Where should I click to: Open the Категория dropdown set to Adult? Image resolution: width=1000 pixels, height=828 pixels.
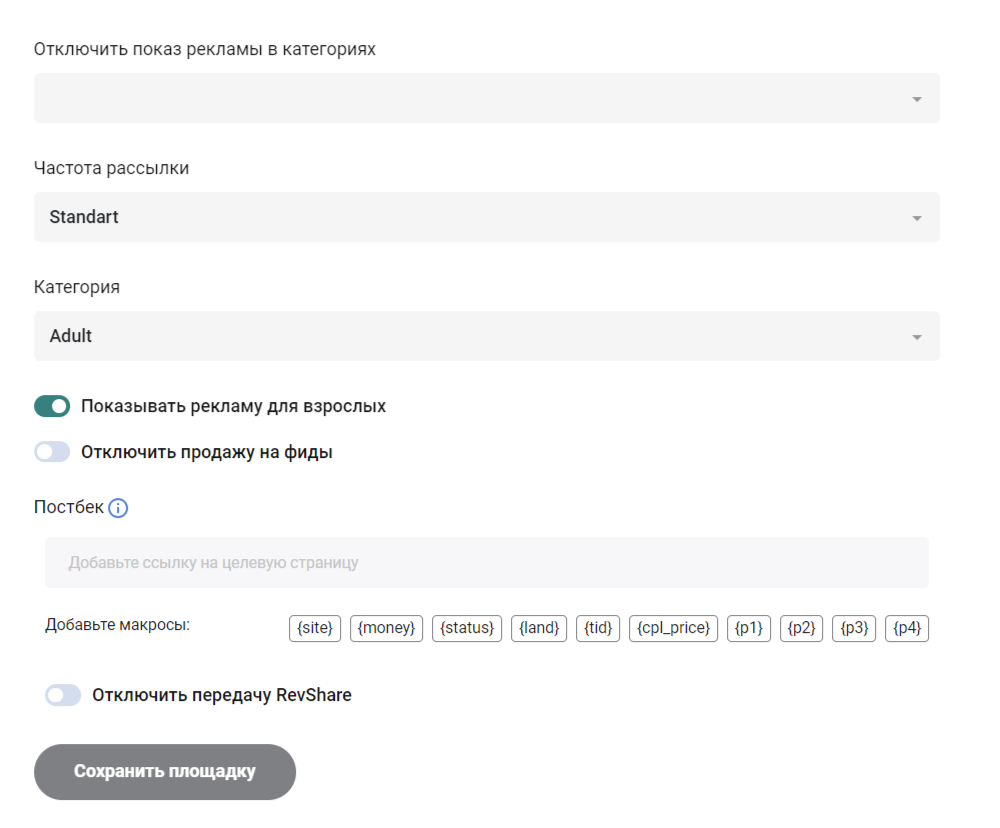click(486, 336)
